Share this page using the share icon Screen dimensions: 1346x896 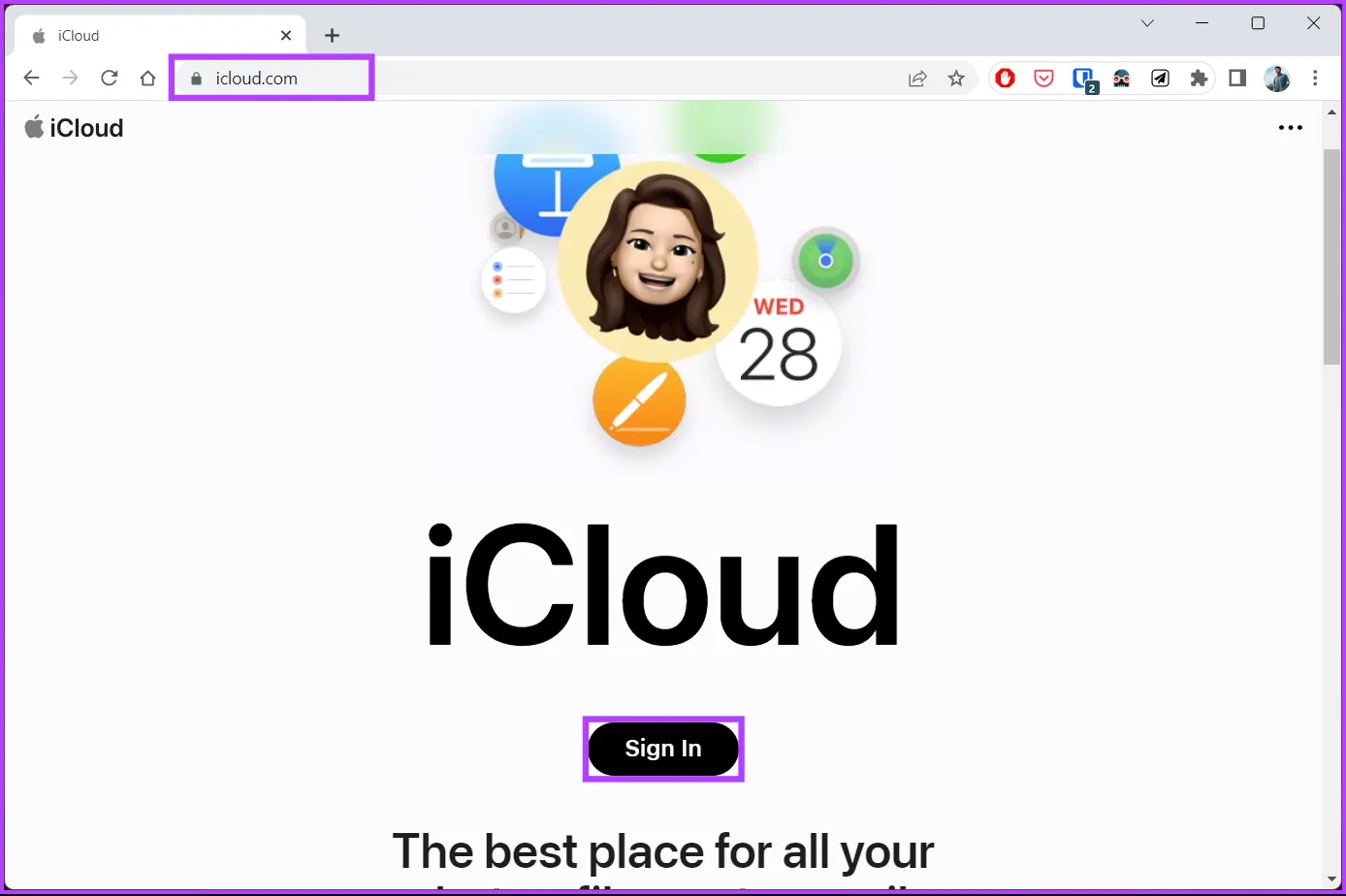click(917, 79)
